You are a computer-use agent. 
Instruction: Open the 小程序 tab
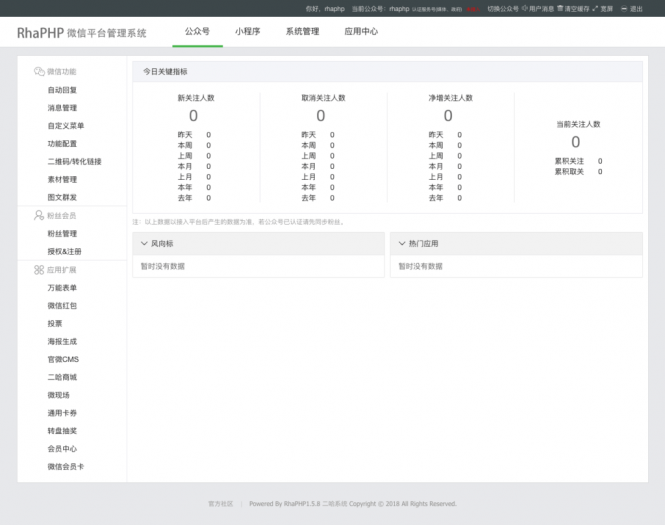click(x=248, y=31)
